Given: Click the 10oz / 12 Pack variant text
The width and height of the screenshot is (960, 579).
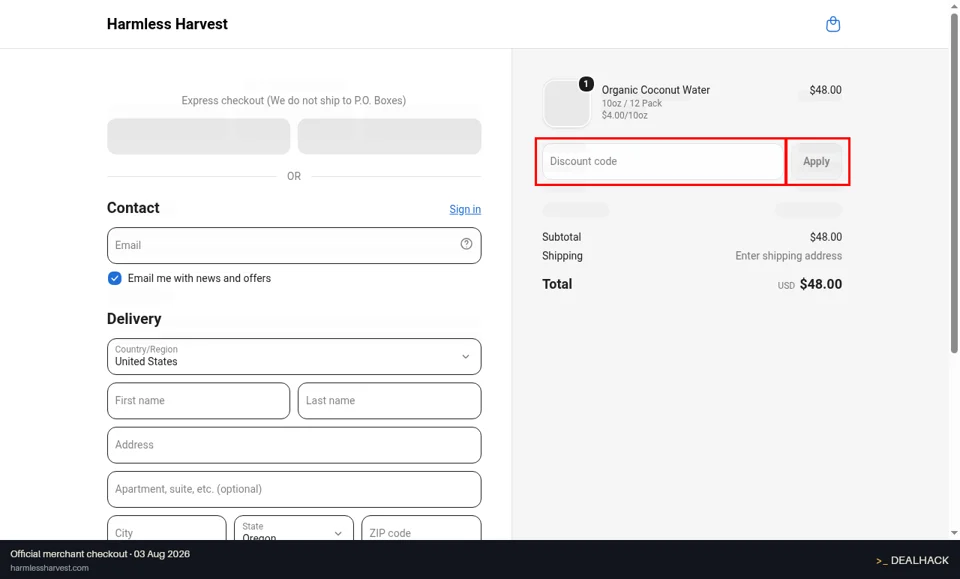Looking at the screenshot, I should click(x=632, y=103).
